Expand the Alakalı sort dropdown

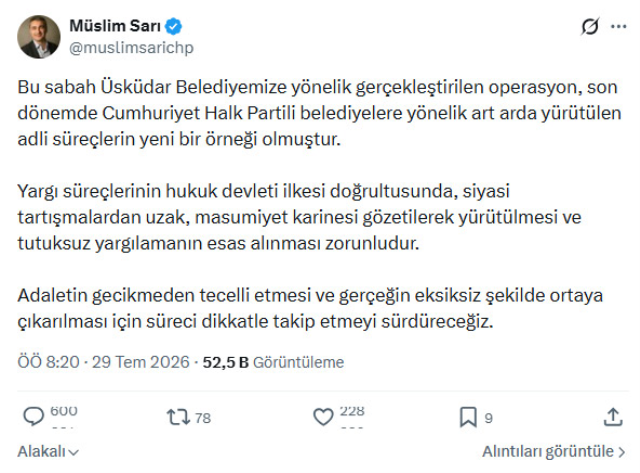click(x=48, y=452)
